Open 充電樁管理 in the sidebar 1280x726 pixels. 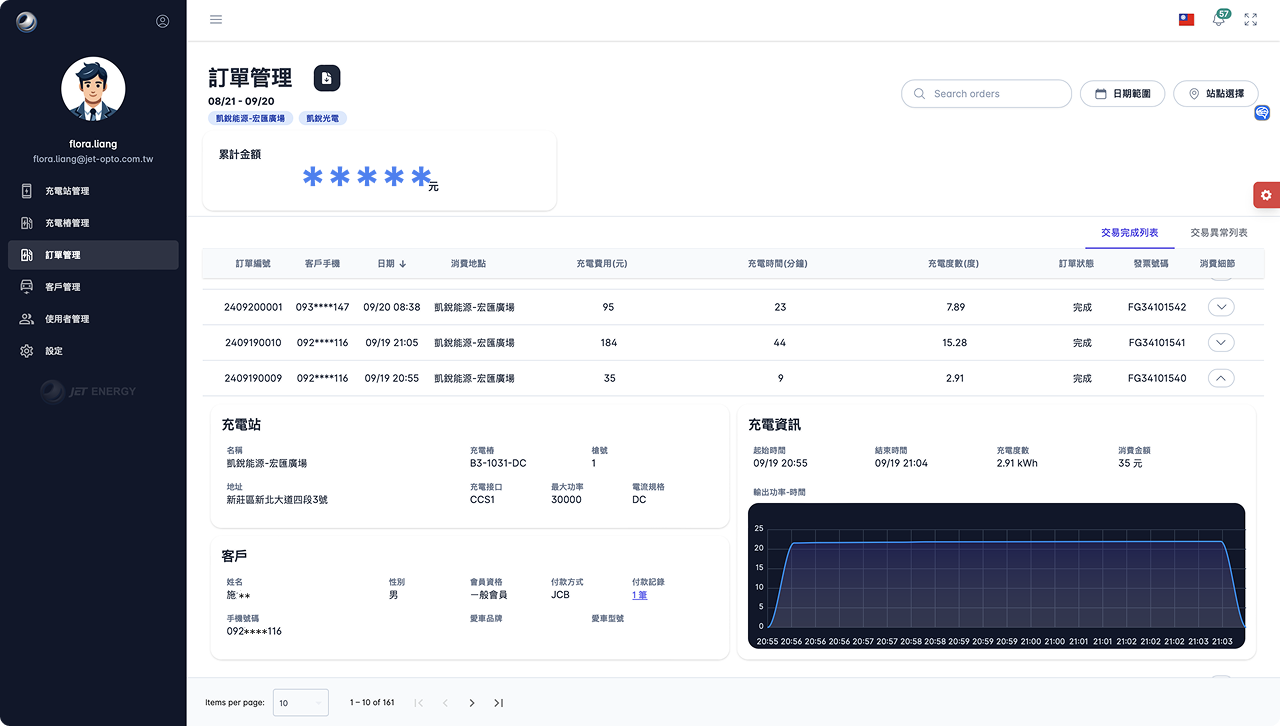pos(93,223)
